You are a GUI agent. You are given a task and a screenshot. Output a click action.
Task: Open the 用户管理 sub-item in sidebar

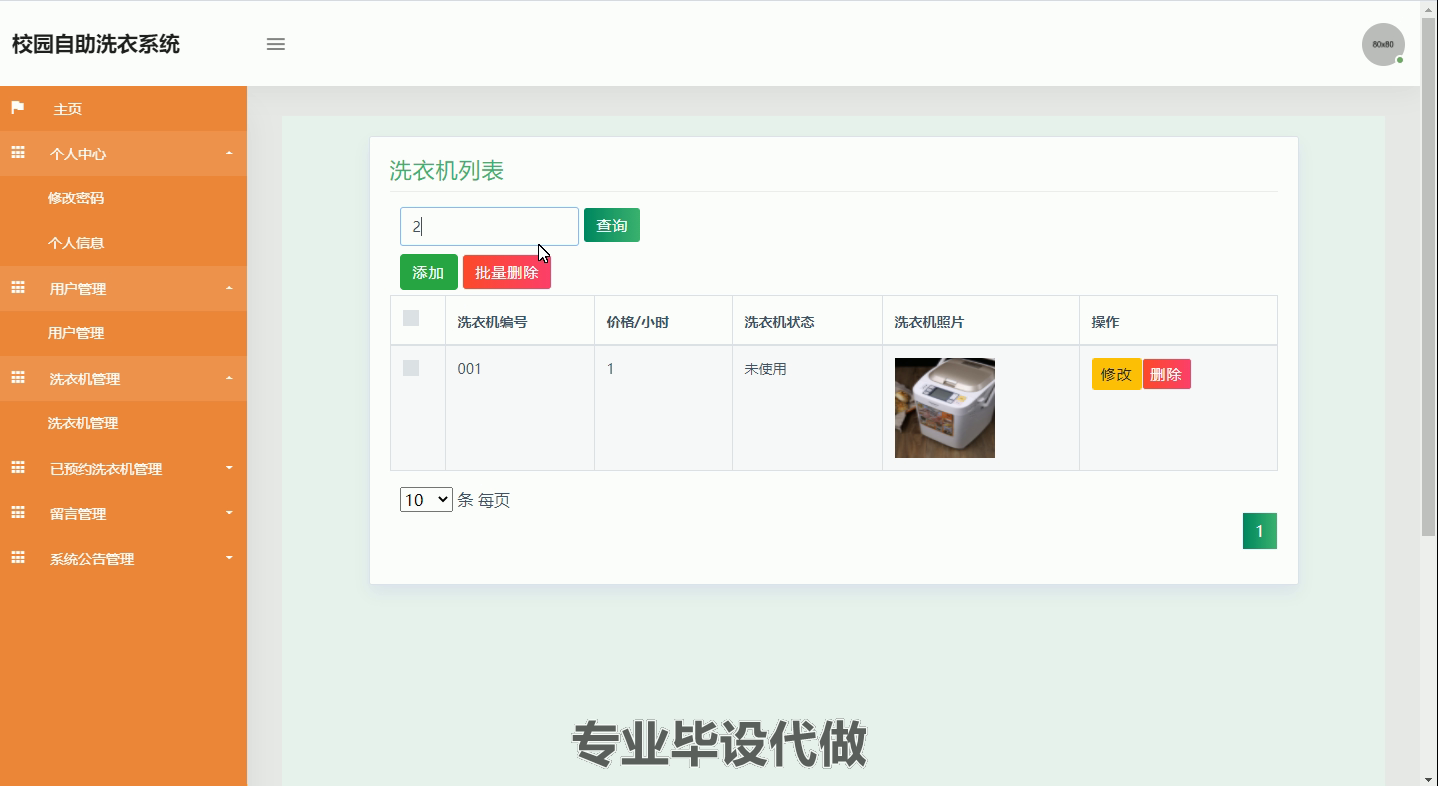pos(76,333)
